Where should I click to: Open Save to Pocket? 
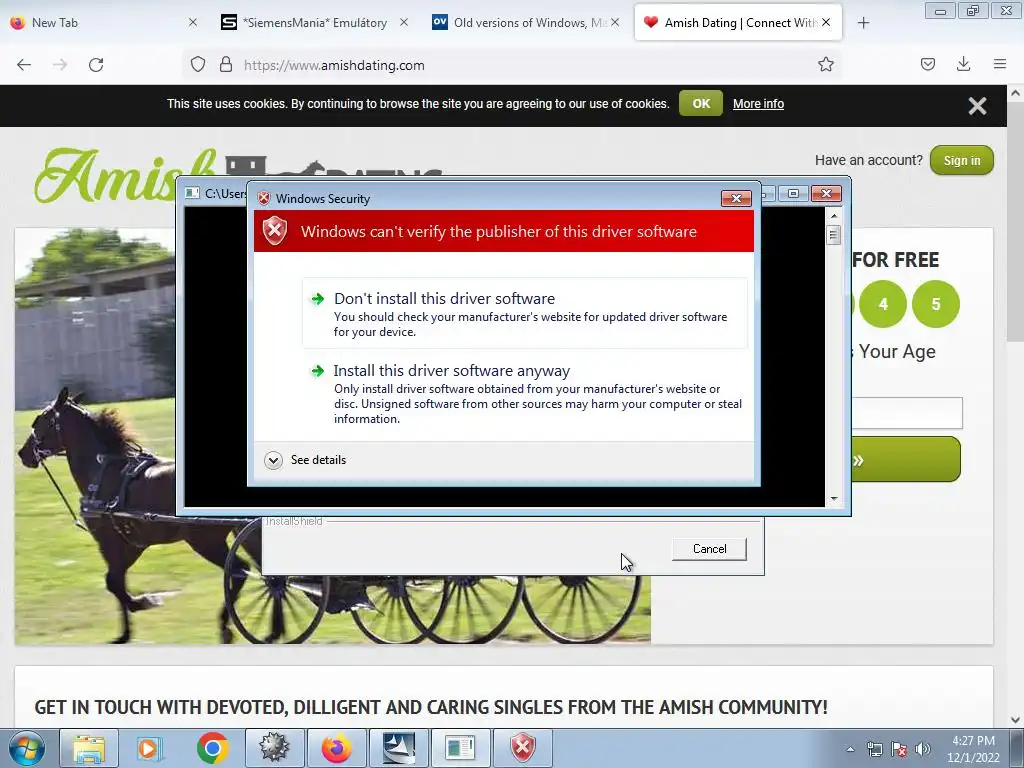coord(927,64)
